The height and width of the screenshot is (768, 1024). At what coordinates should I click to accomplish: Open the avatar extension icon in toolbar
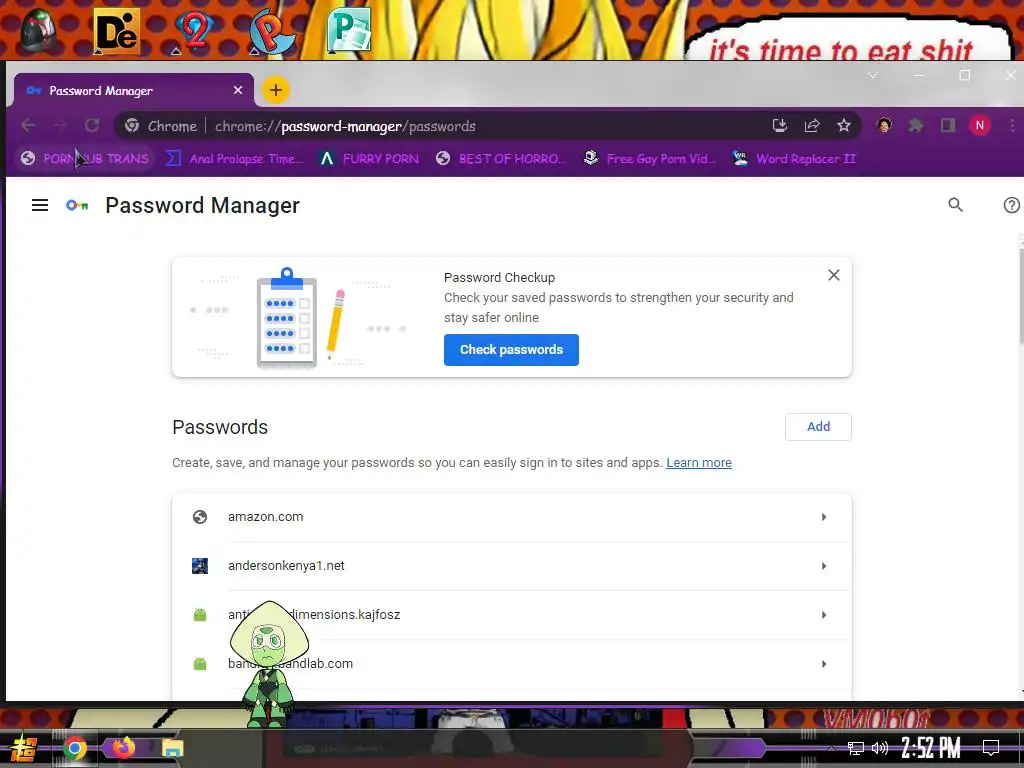[x=884, y=125]
